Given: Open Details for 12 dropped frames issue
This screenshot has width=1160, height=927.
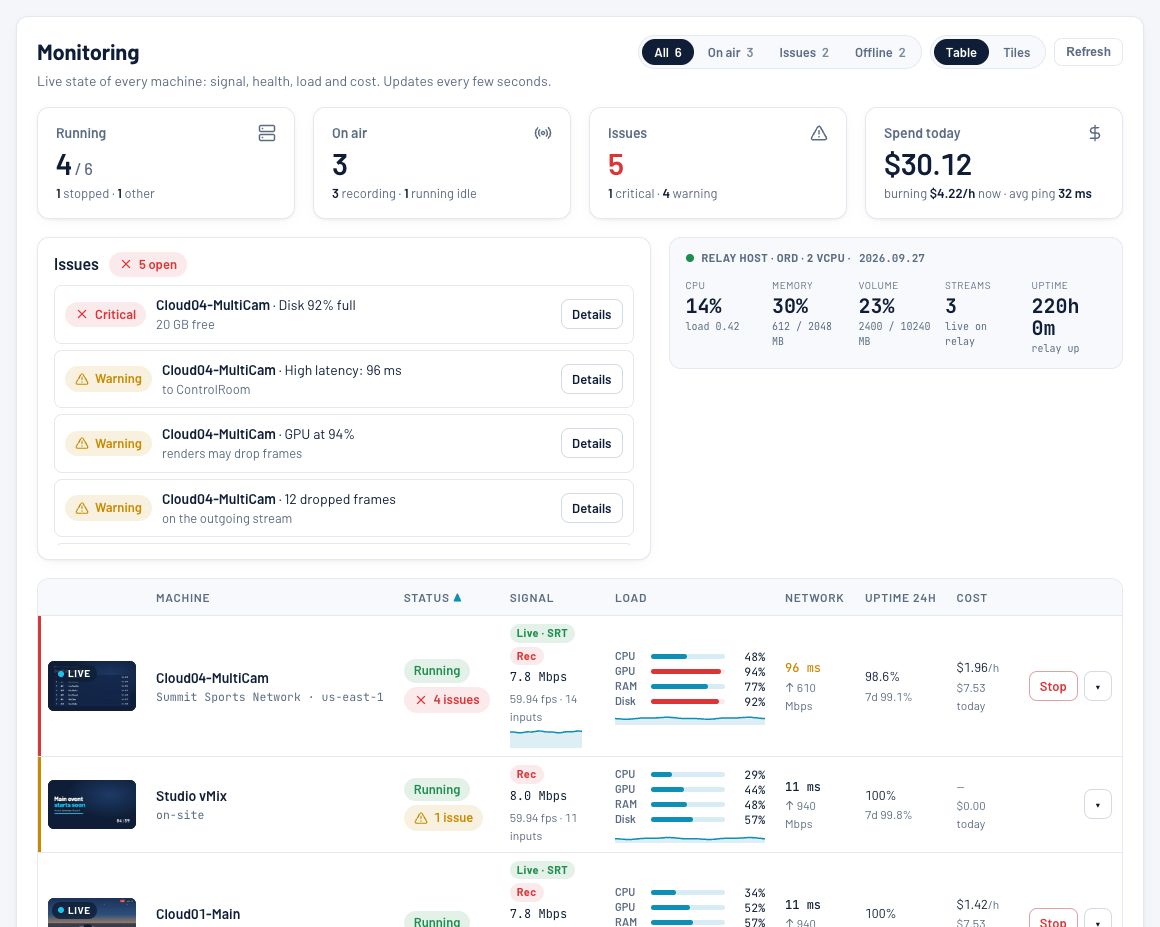Looking at the screenshot, I should pyautogui.click(x=592, y=509).
